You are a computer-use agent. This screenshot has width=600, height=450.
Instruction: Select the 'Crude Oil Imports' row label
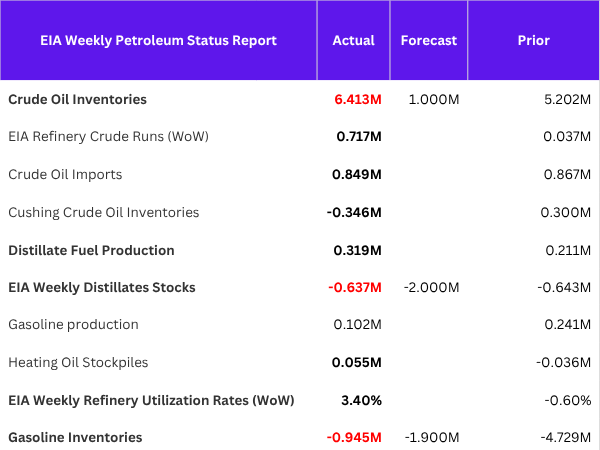coord(65,174)
